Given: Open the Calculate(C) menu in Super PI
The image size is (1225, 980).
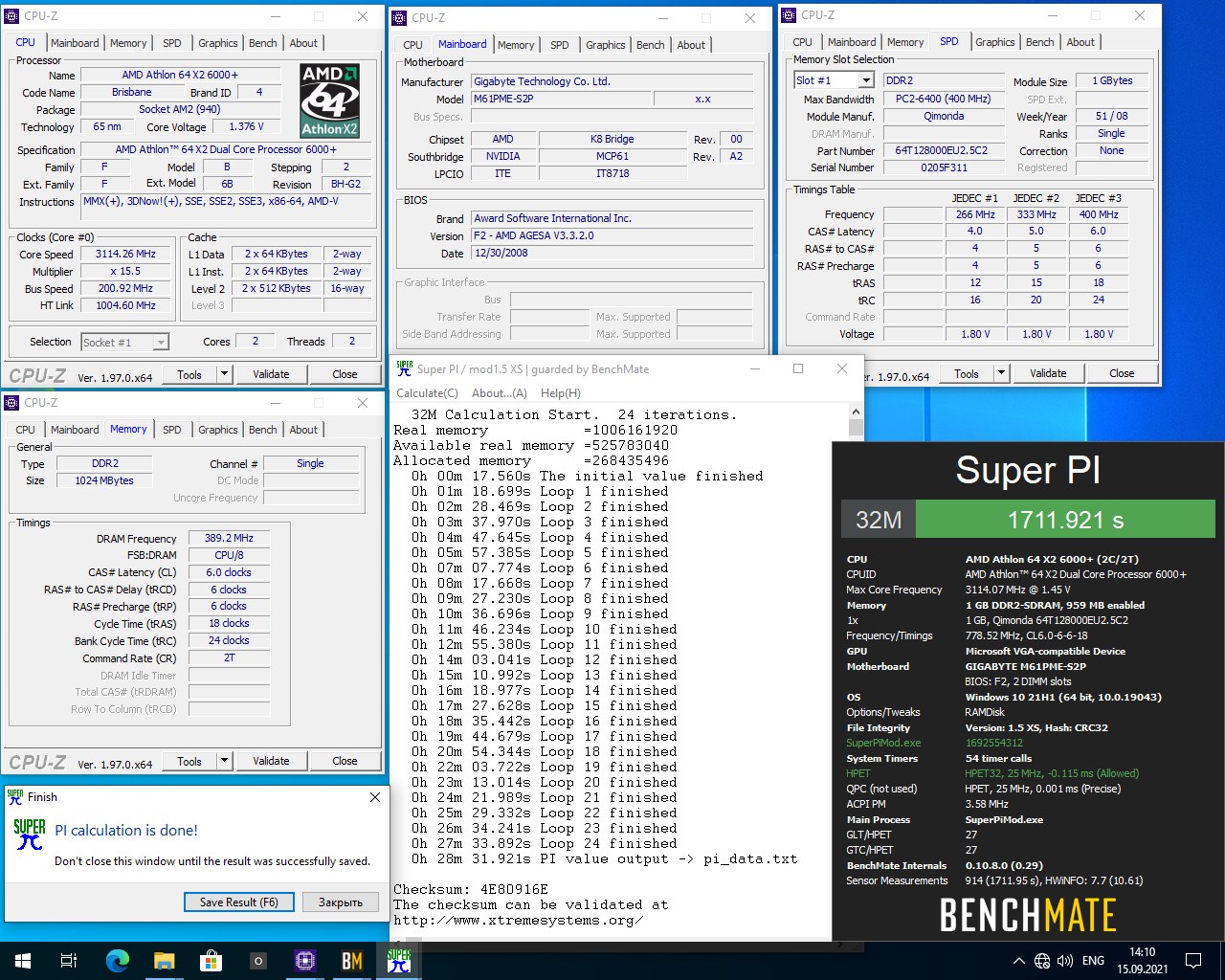Looking at the screenshot, I should [427, 393].
